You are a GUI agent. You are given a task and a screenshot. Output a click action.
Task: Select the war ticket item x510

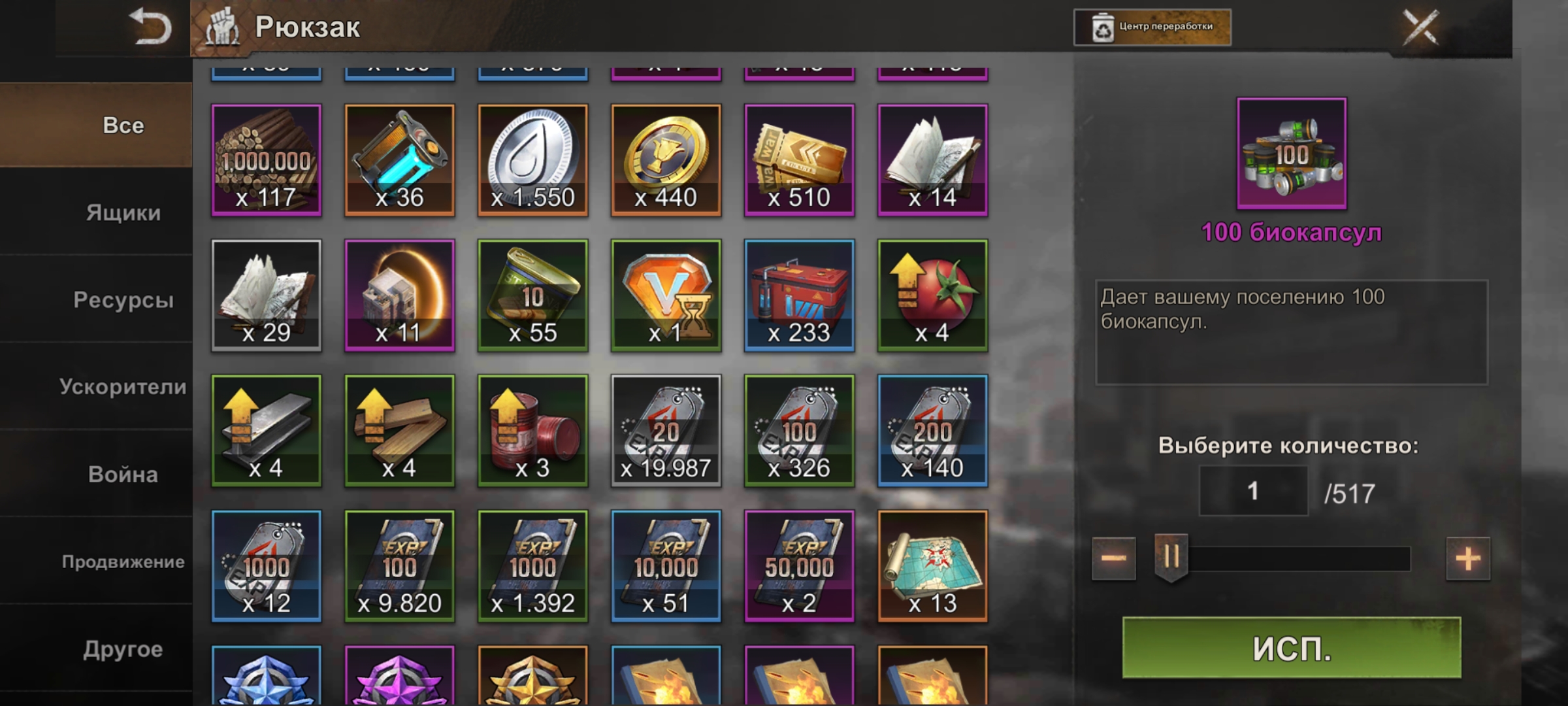[x=800, y=160]
